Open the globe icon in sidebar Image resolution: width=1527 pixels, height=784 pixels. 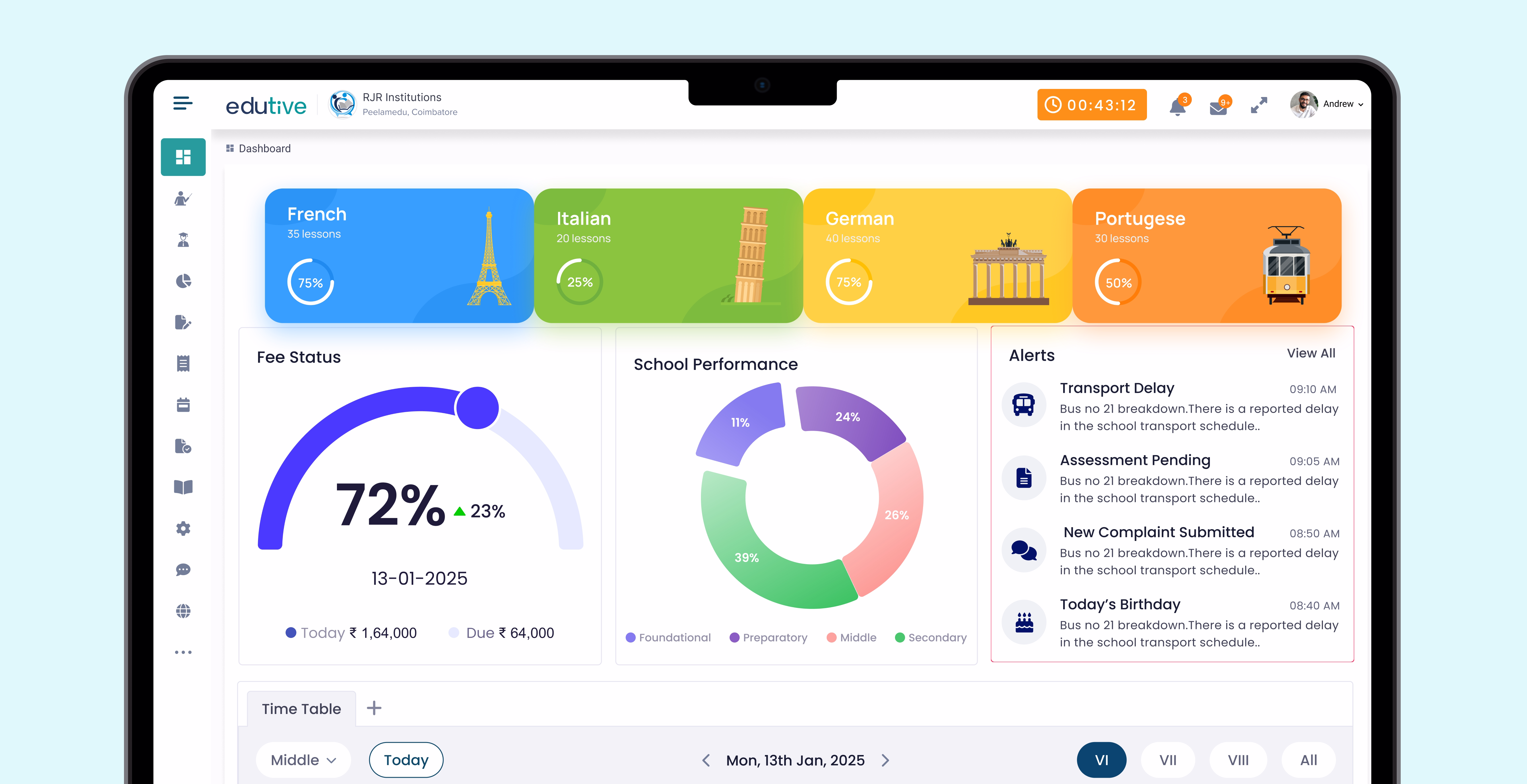pyautogui.click(x=183, y=611)
